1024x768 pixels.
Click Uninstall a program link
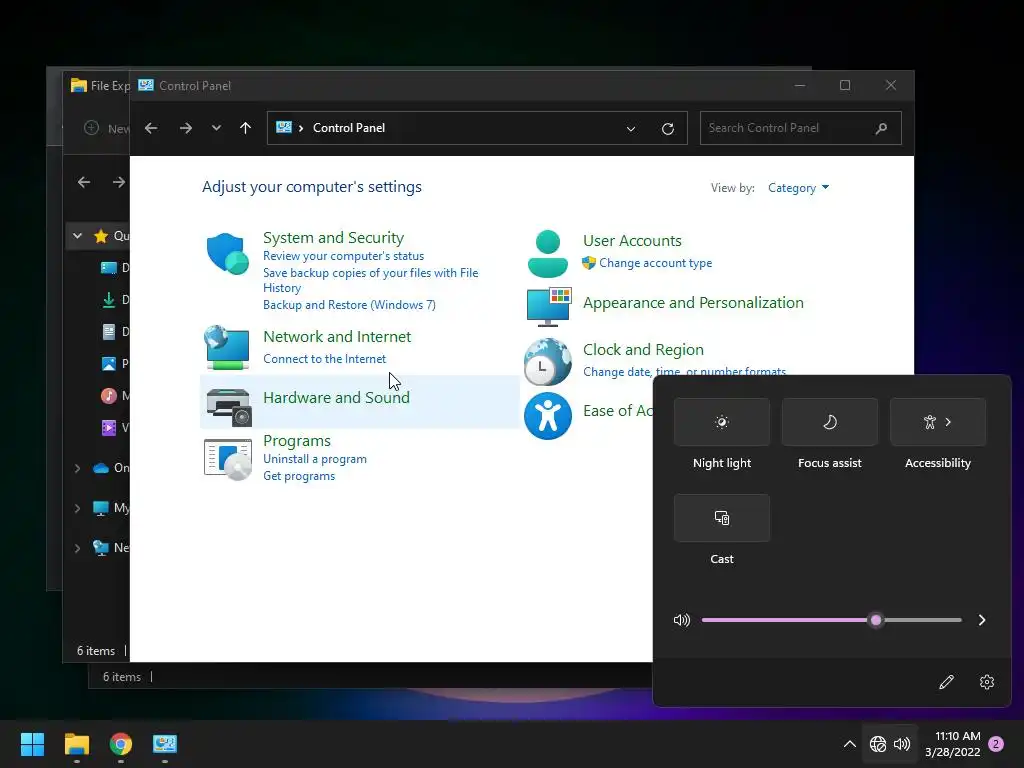(315, 459)
